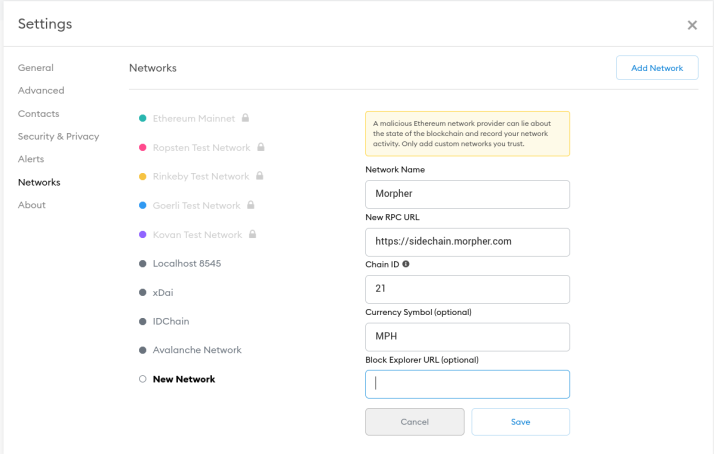
Task: Open Security & Privacy settings
Action: [x=58, y=136]
